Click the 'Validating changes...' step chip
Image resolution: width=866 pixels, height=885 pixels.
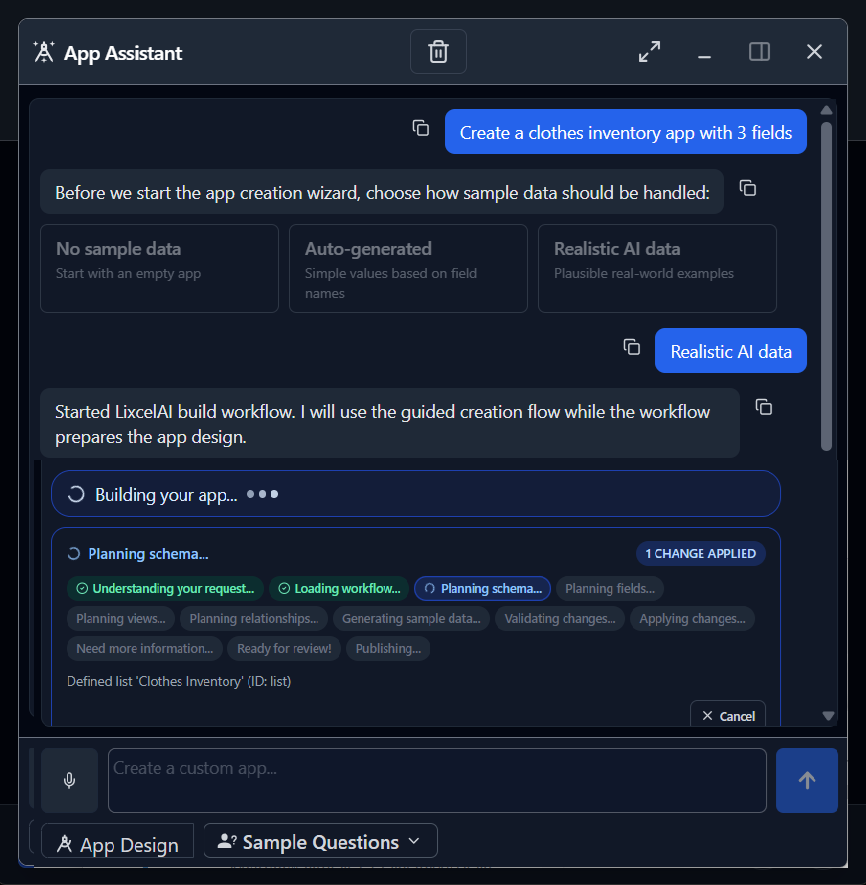pos(559,618)
